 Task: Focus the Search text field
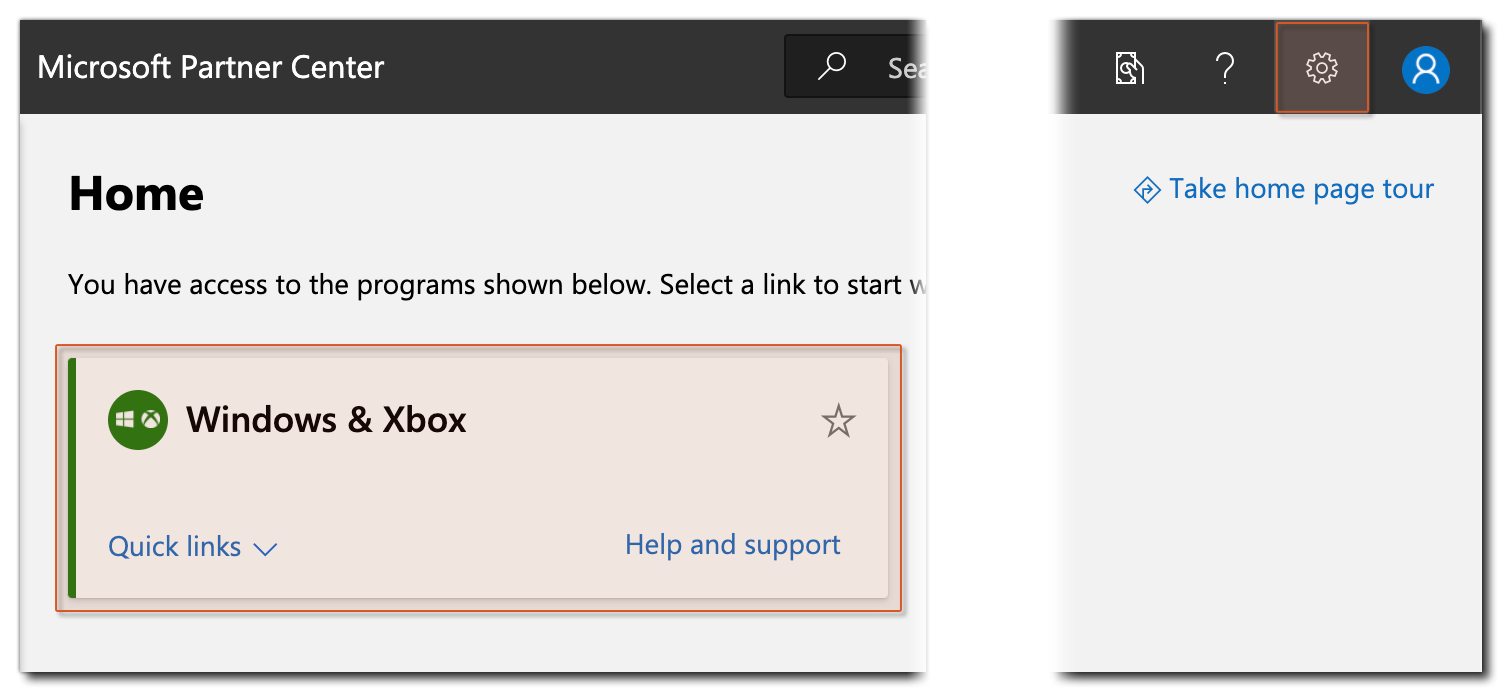pyautogui.click(x=907, y=67)
